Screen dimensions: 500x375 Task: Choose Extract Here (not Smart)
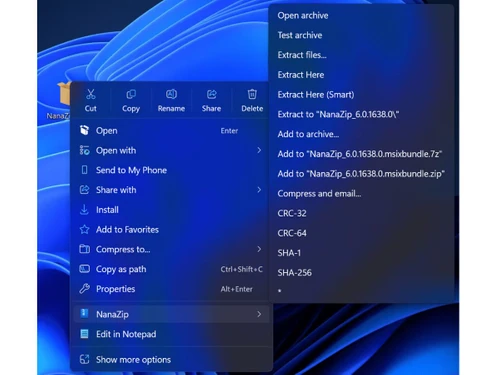click(x=361, y=75)
